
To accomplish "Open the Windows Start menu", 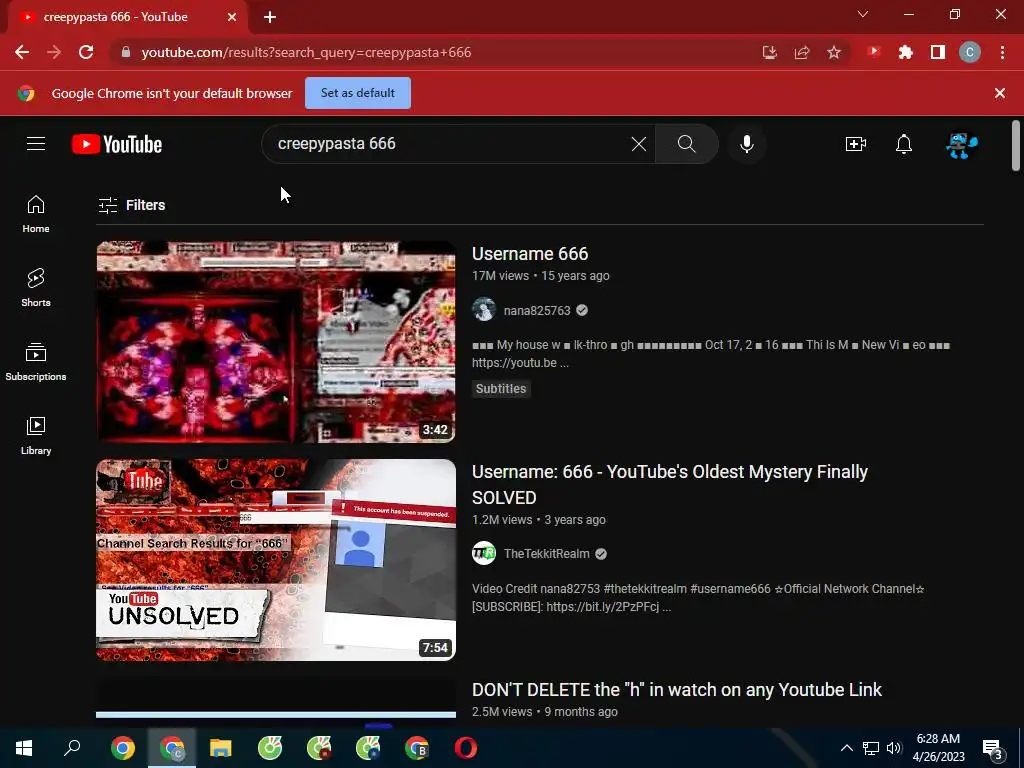I will point(24,748).
